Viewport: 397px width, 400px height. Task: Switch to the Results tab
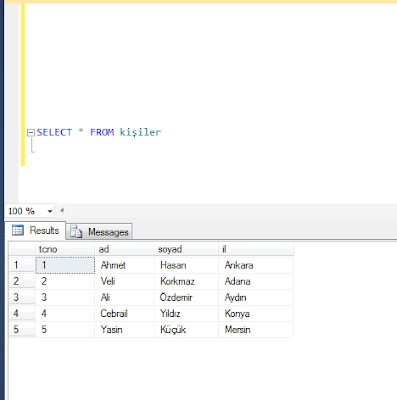pos(36,230)
